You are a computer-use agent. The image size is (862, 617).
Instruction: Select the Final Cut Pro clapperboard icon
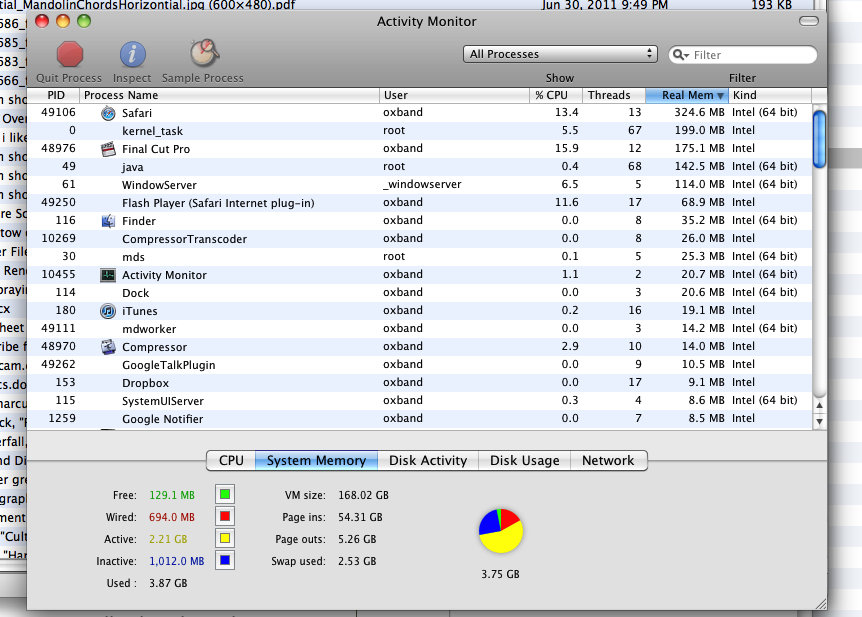pos(108,149)
